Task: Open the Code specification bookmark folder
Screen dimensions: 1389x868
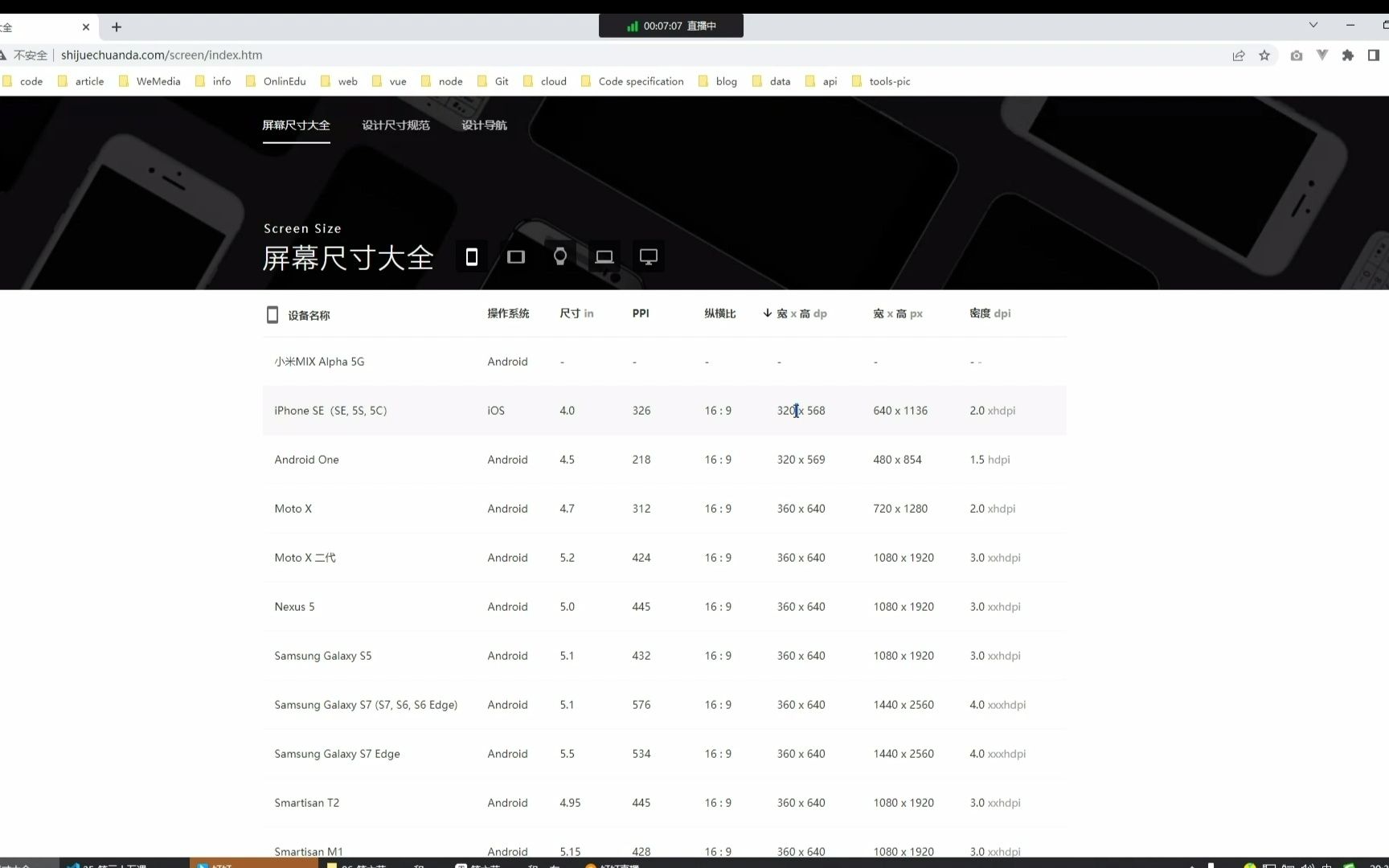Action: pyautogui.click(x=633, y=81)
